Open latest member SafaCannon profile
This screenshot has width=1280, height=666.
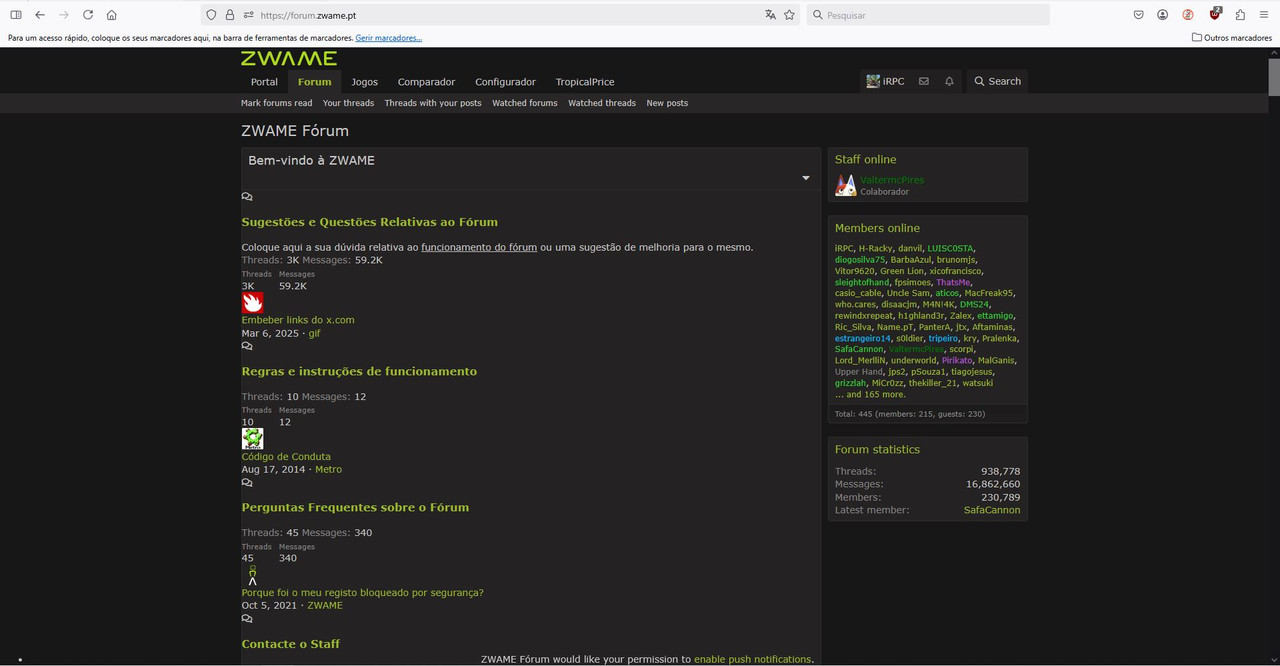click(992, 510)
